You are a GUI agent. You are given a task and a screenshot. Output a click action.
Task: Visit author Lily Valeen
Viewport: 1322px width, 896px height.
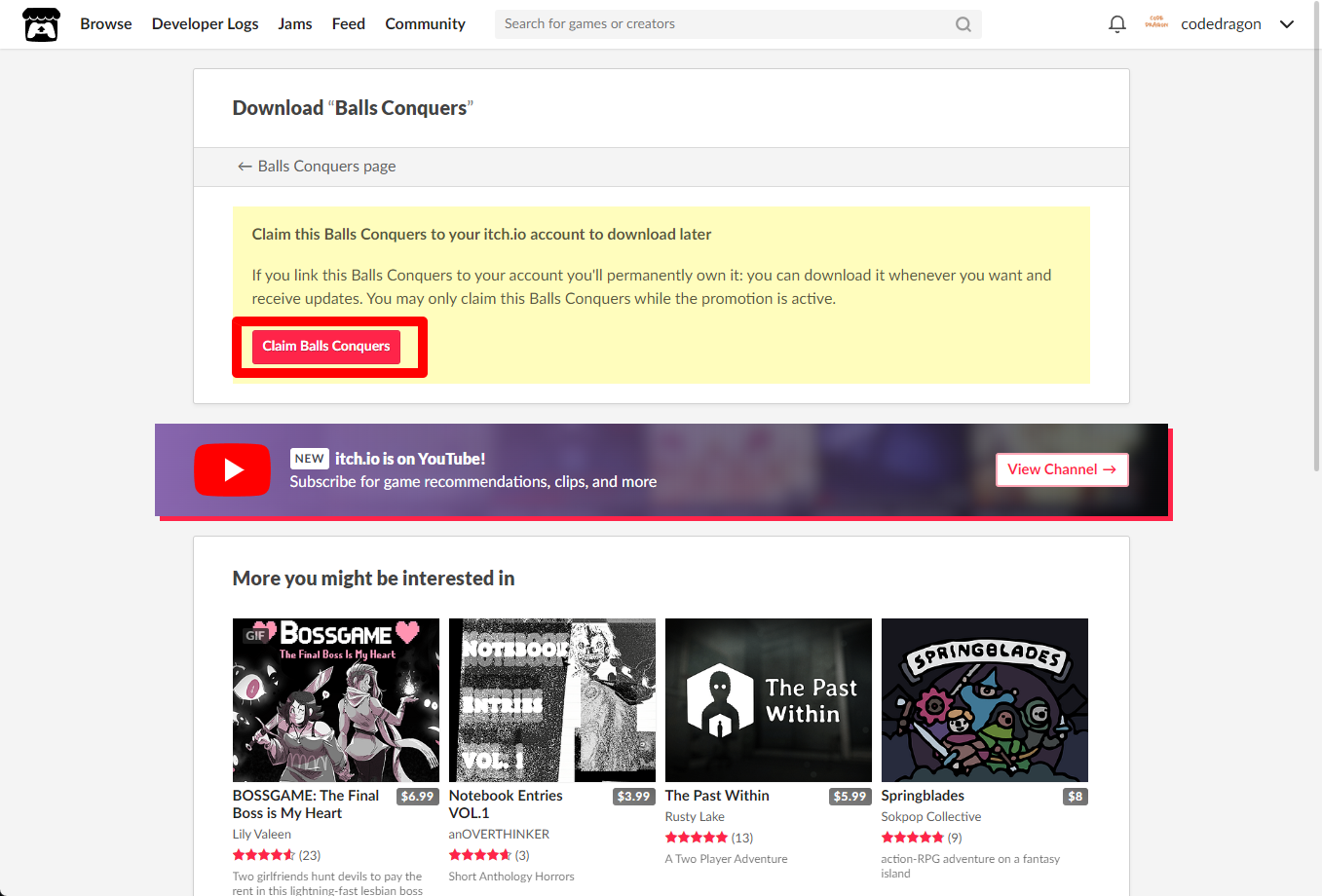(262, 835)
